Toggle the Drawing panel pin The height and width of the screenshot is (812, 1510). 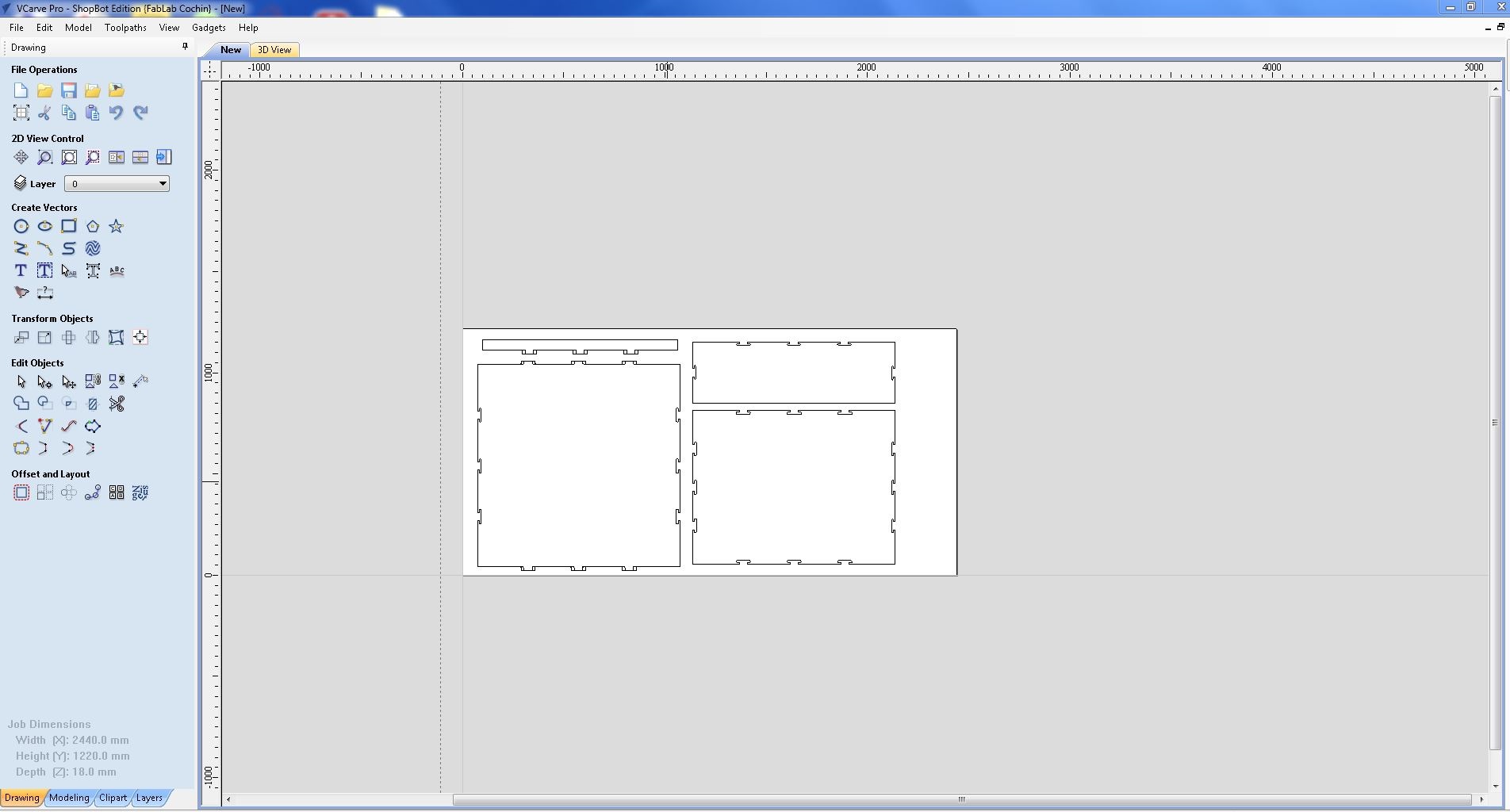click(185, 47)
